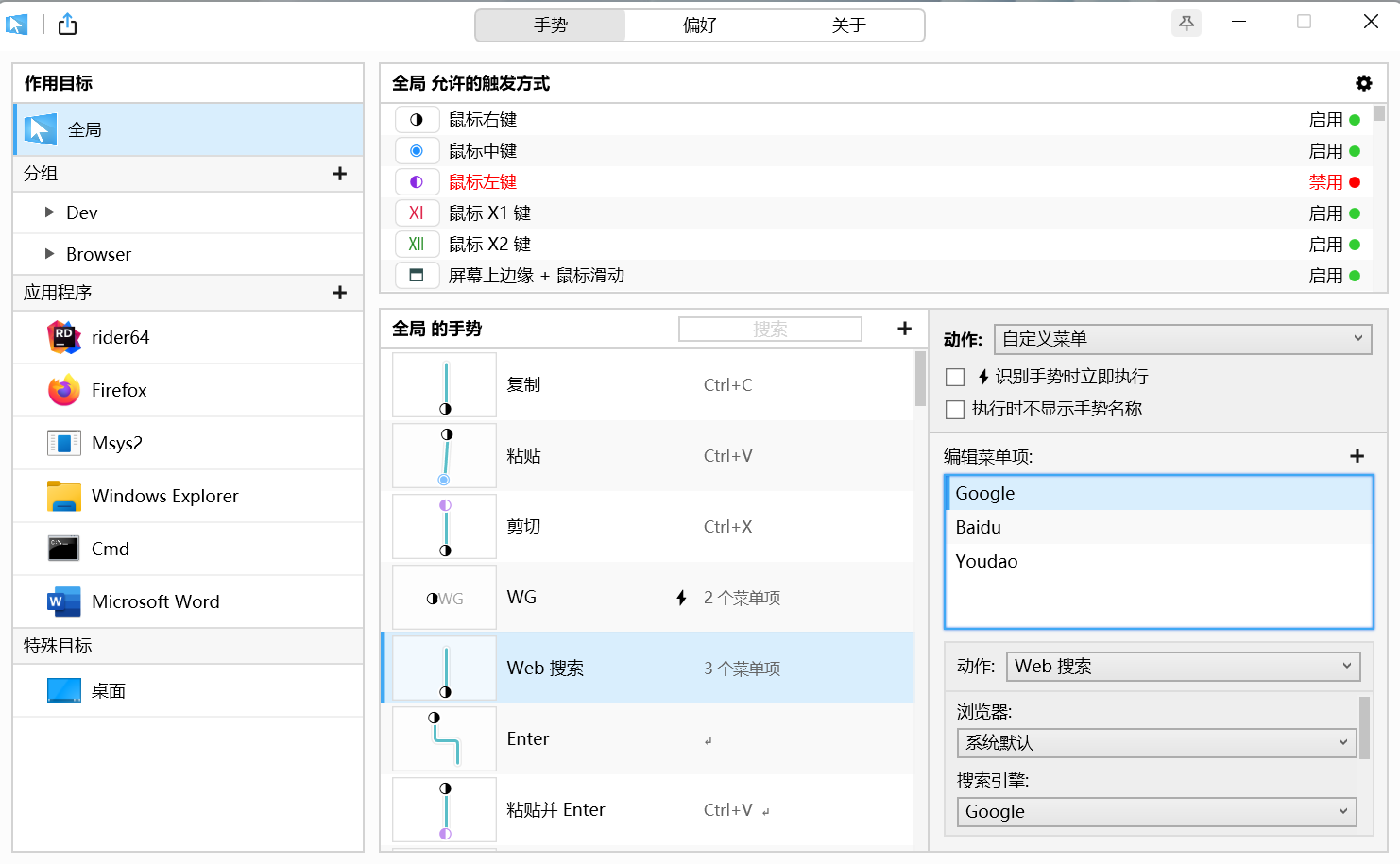1400x864 pixels.
Task: Switch to the 手势 tab
Action: (x=551, y=25)
